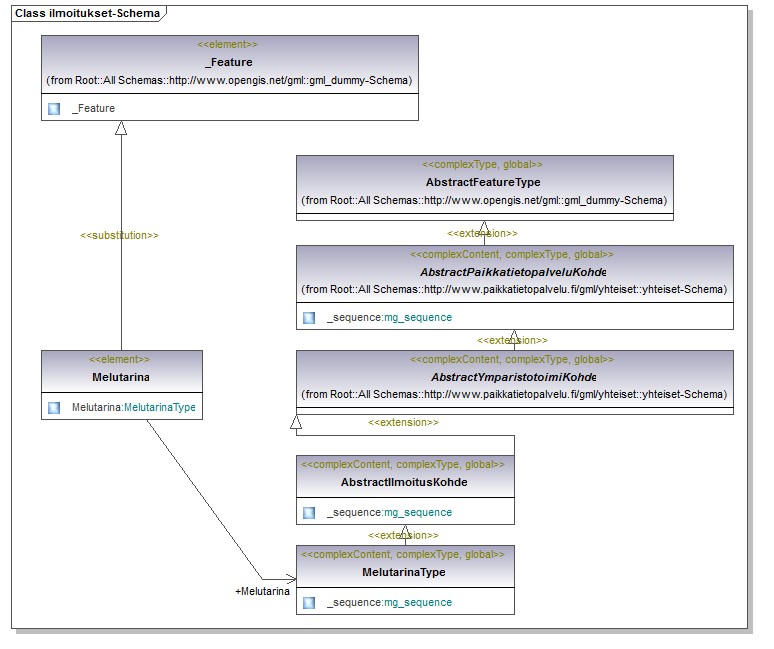Select the _Feature class name
The image size is (774, 649).
[229, 62]
